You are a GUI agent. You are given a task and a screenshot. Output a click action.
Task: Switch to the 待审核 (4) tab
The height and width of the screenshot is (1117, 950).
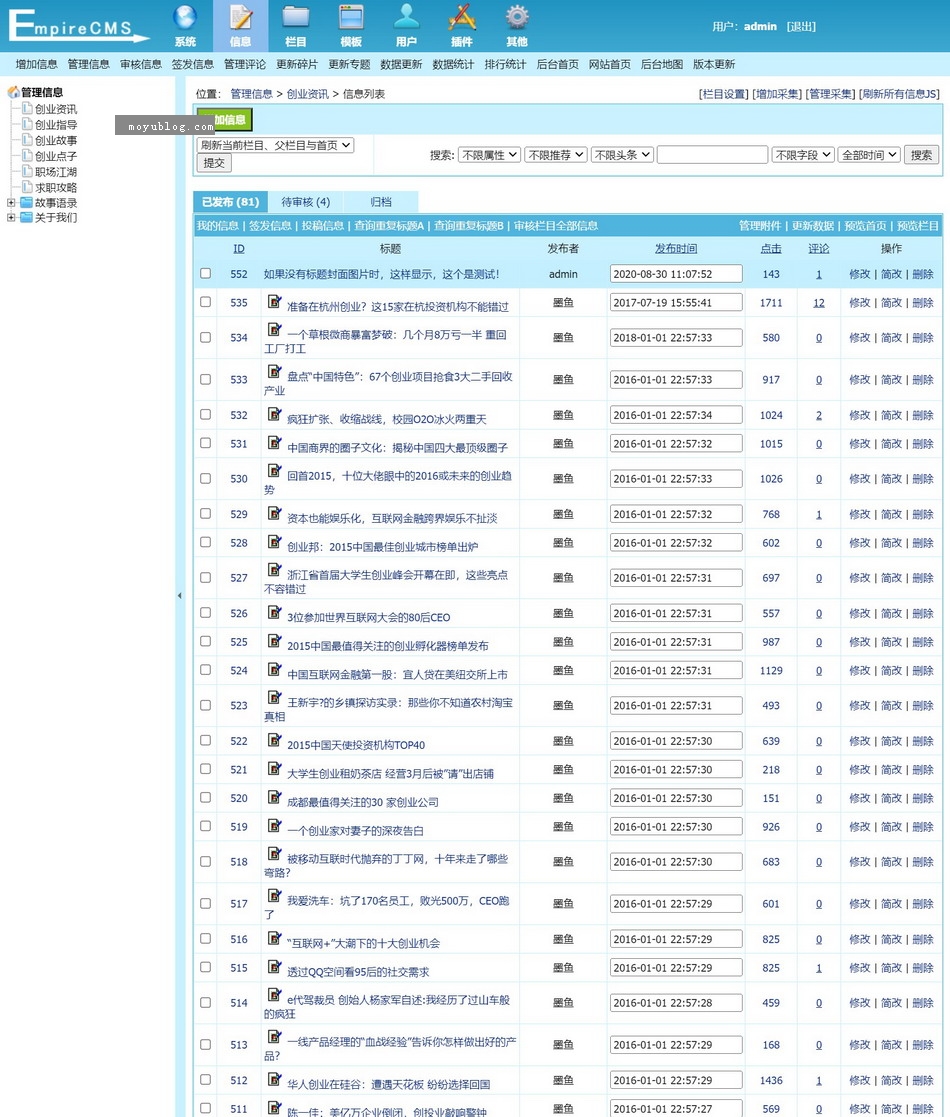[306, 202]
